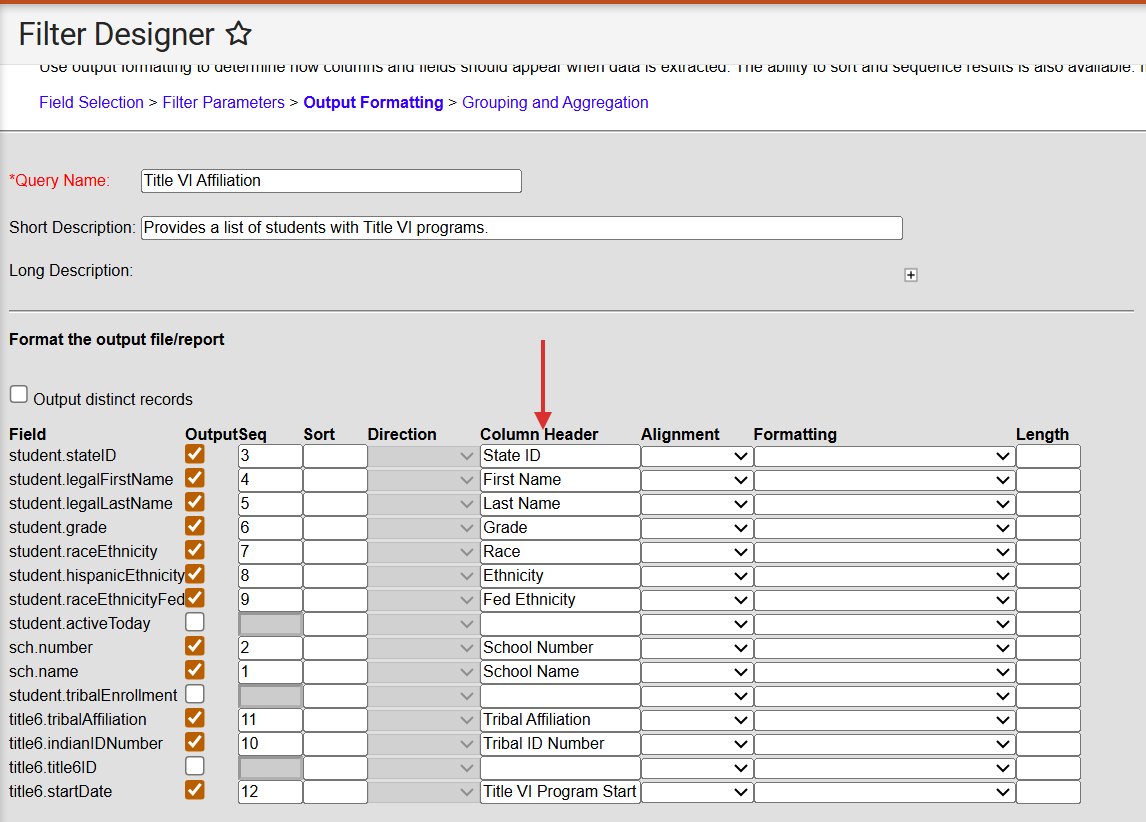
Task: Open Alignment dropdown for student.stateID
Action: point(697,456)
